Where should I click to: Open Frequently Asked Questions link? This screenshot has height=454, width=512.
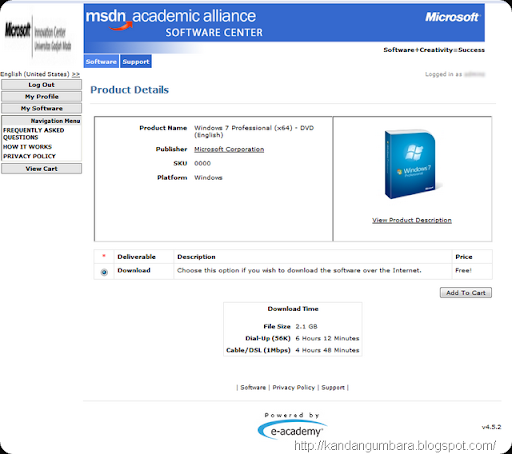pyautogui.click(x=33, y=134)
